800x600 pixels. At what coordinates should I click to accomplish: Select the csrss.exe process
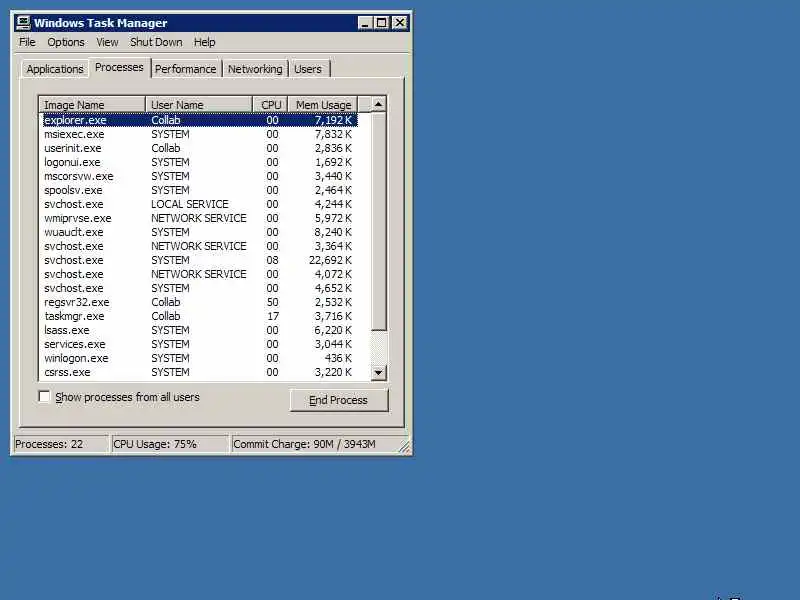coord(199,372)
